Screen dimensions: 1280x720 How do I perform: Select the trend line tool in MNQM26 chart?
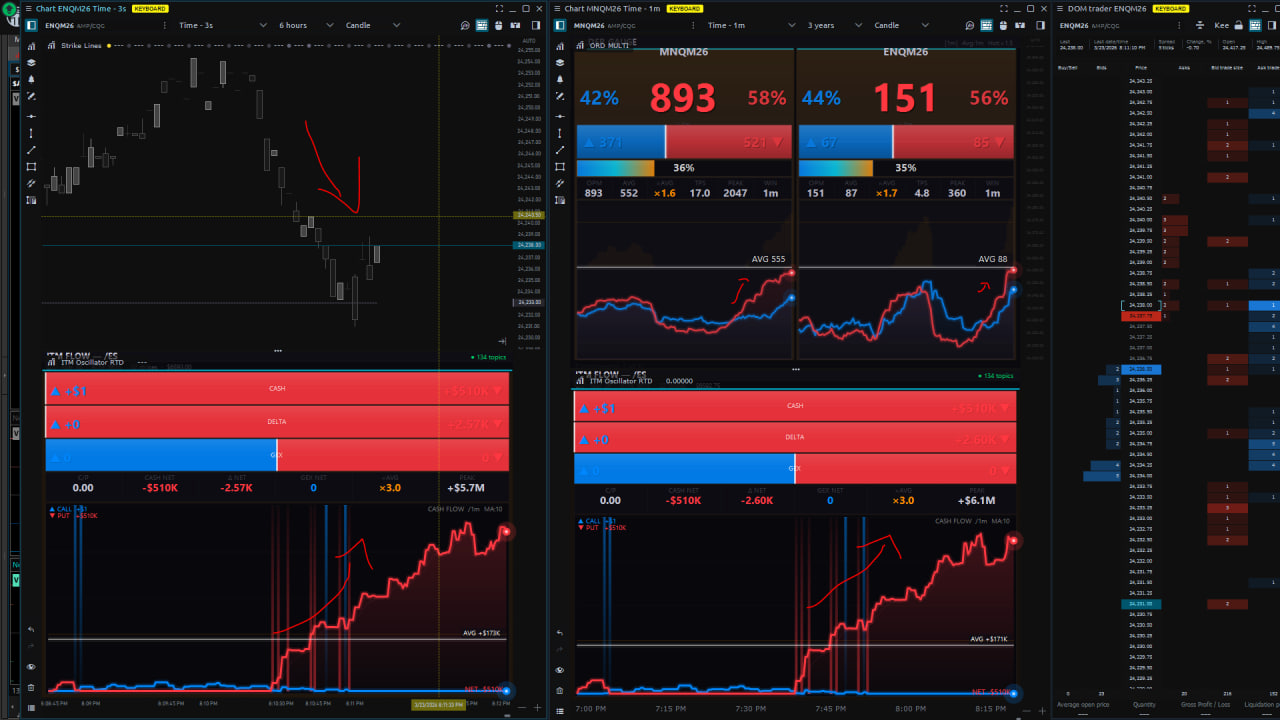click(560, 150)
